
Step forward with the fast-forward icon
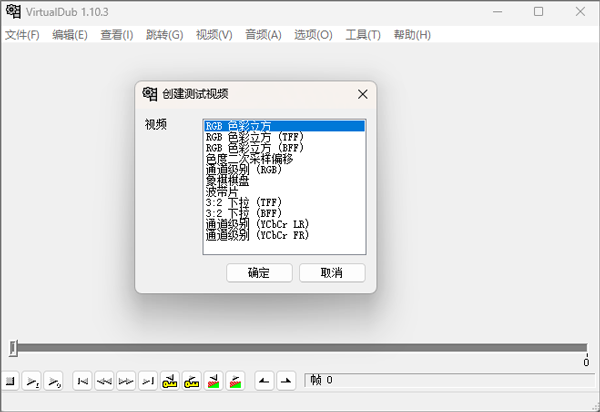pos(126,381)
